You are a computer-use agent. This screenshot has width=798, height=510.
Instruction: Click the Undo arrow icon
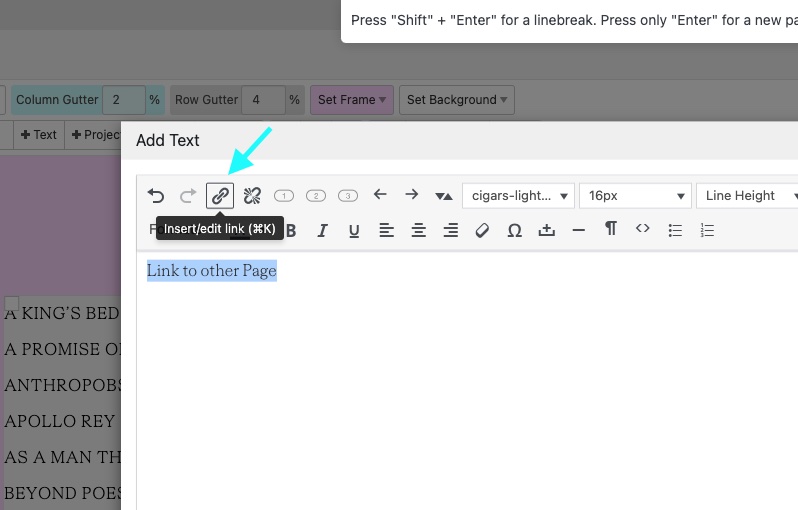pos(156,196)
